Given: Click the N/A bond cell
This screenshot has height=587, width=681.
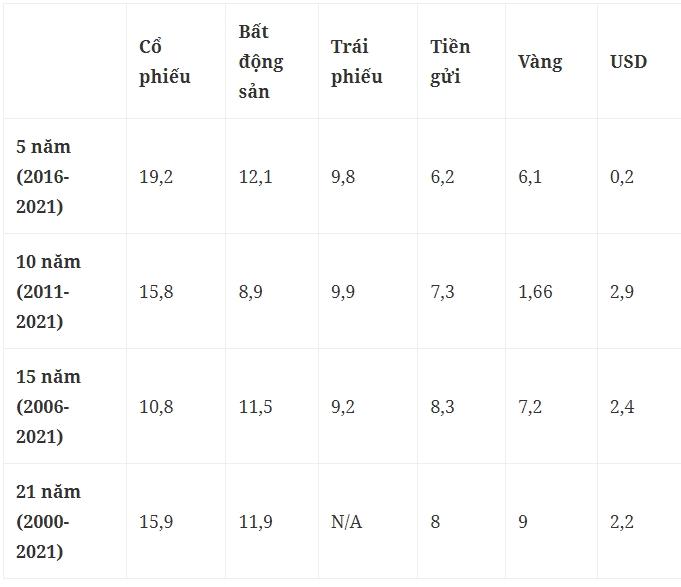Looking at the screenshot, I should (346, 522).
